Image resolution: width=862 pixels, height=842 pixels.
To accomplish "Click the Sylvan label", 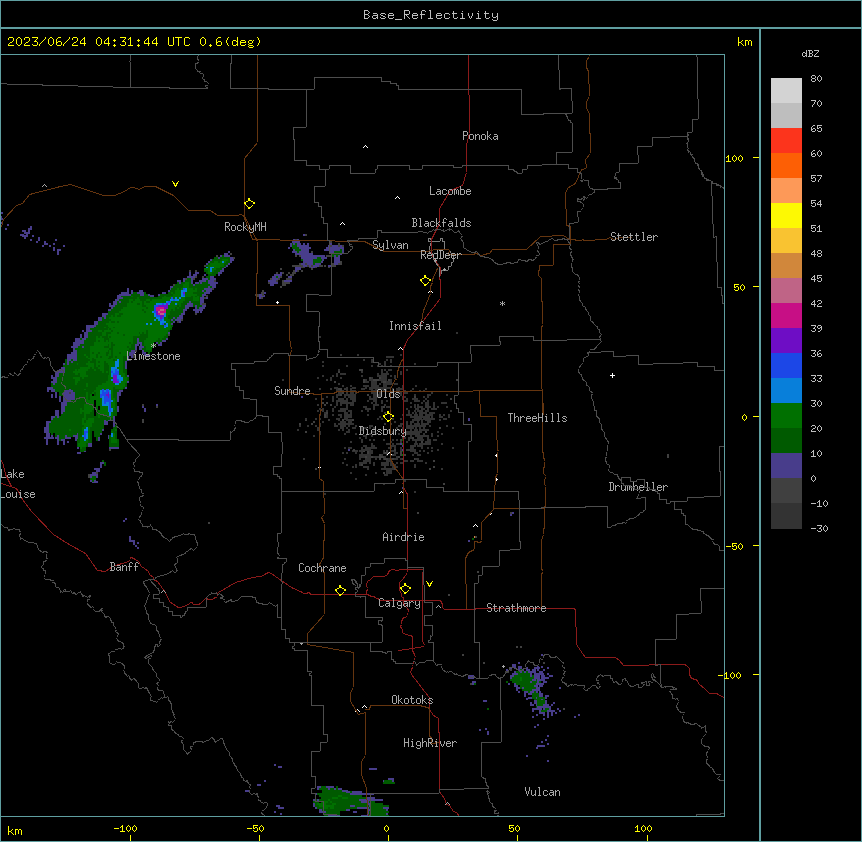I will (x=390, y=245).
